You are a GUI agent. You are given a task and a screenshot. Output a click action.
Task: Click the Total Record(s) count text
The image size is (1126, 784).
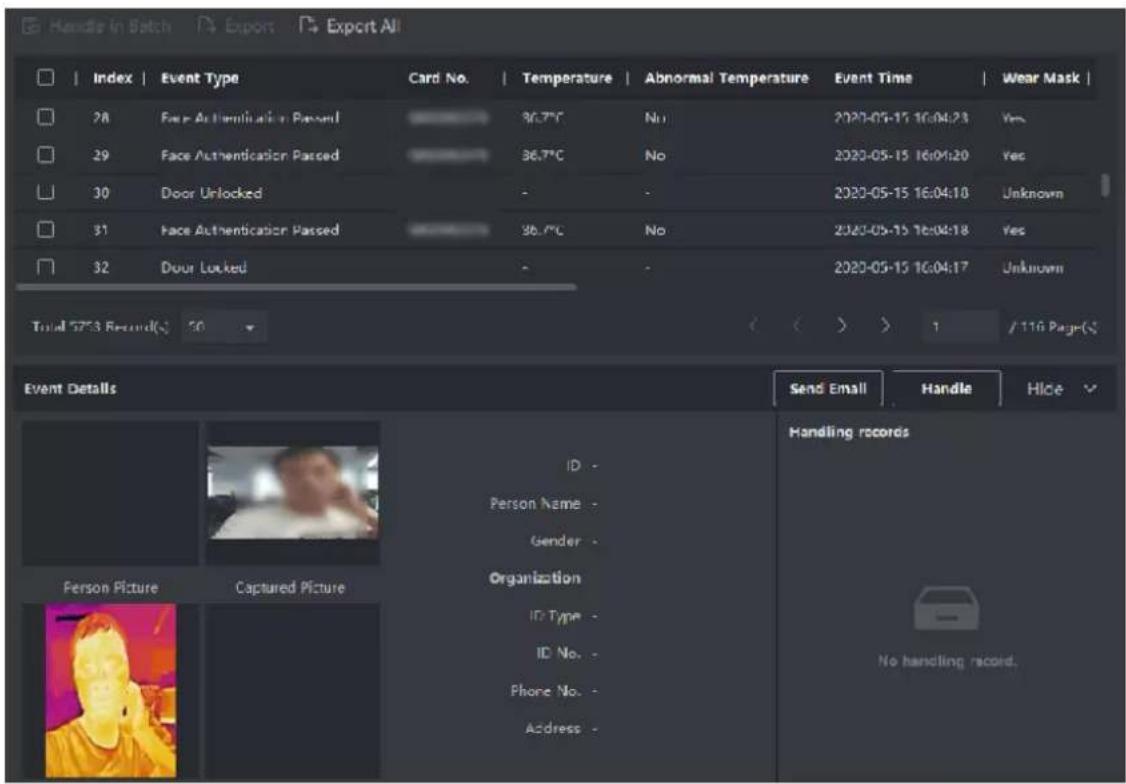[x=101, y=327]
